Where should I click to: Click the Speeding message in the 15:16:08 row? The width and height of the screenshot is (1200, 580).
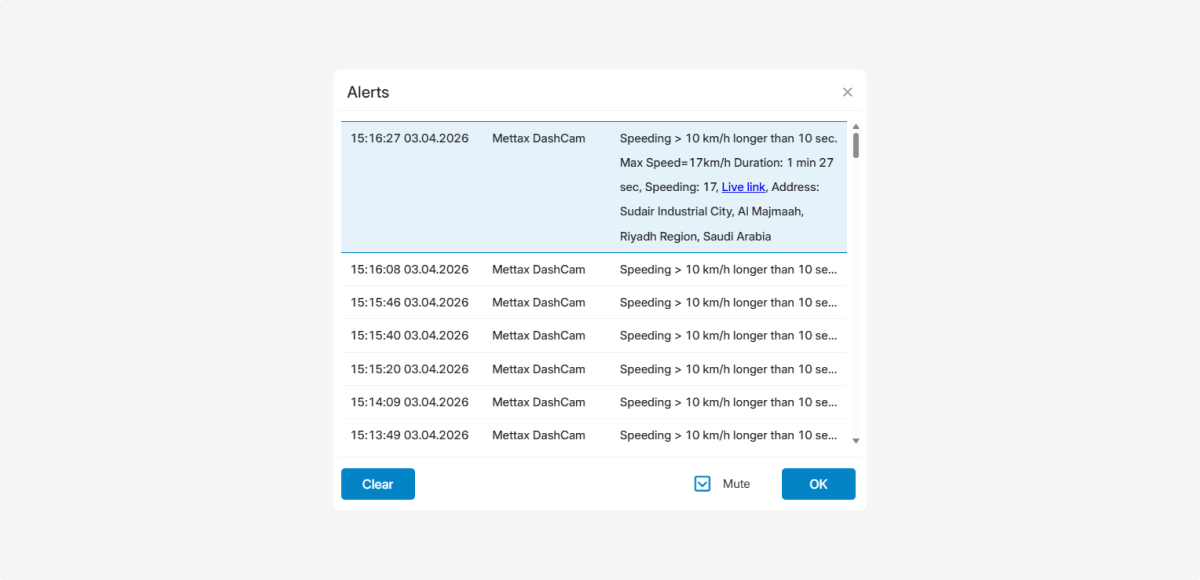click(729, 269)
